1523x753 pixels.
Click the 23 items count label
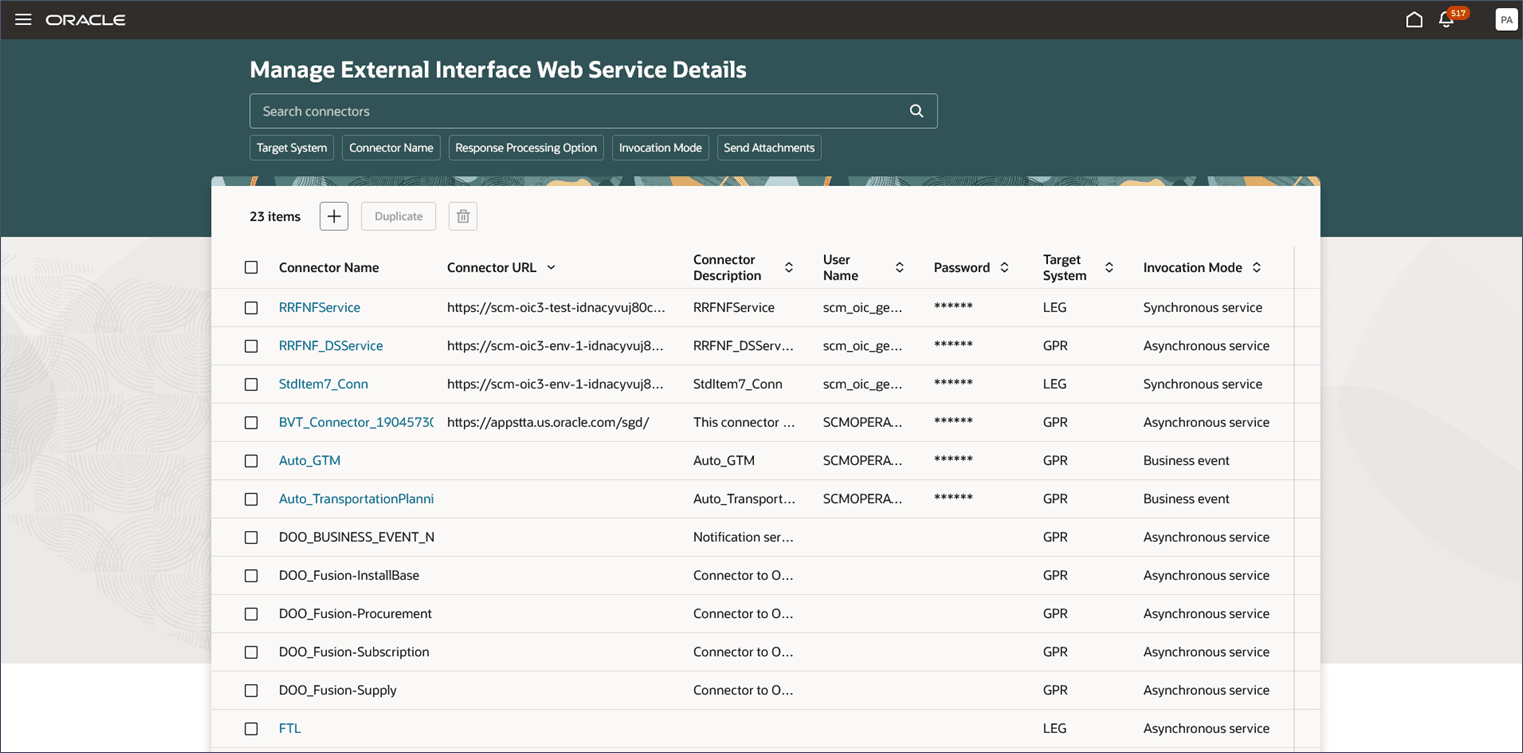(x=275, y=216)
